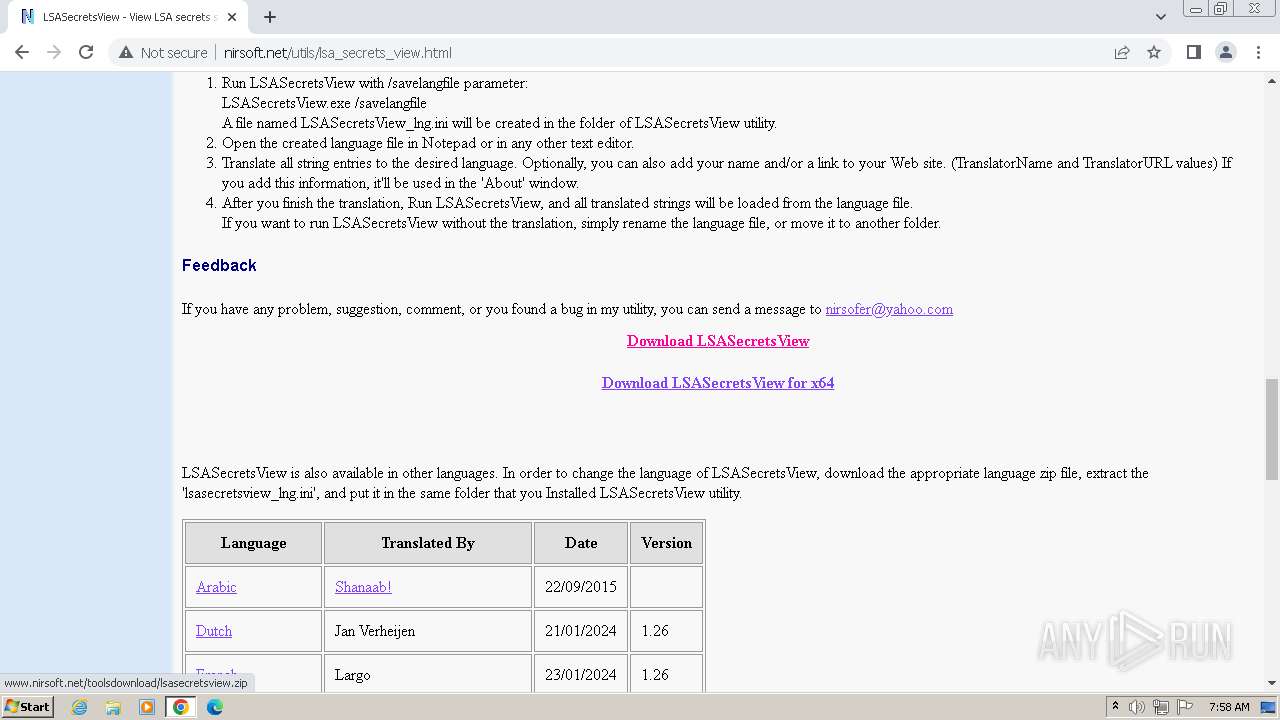Reload the current page
1280x720 pixels.
click(86, 53)
